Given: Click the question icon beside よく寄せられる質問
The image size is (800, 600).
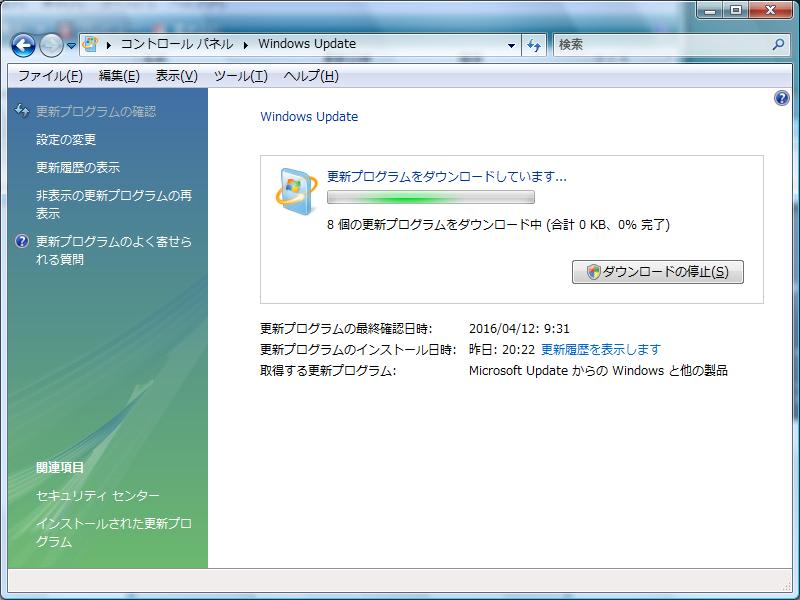Looking at the screenshot, I should pyautogui.click(x=22, y=242).
